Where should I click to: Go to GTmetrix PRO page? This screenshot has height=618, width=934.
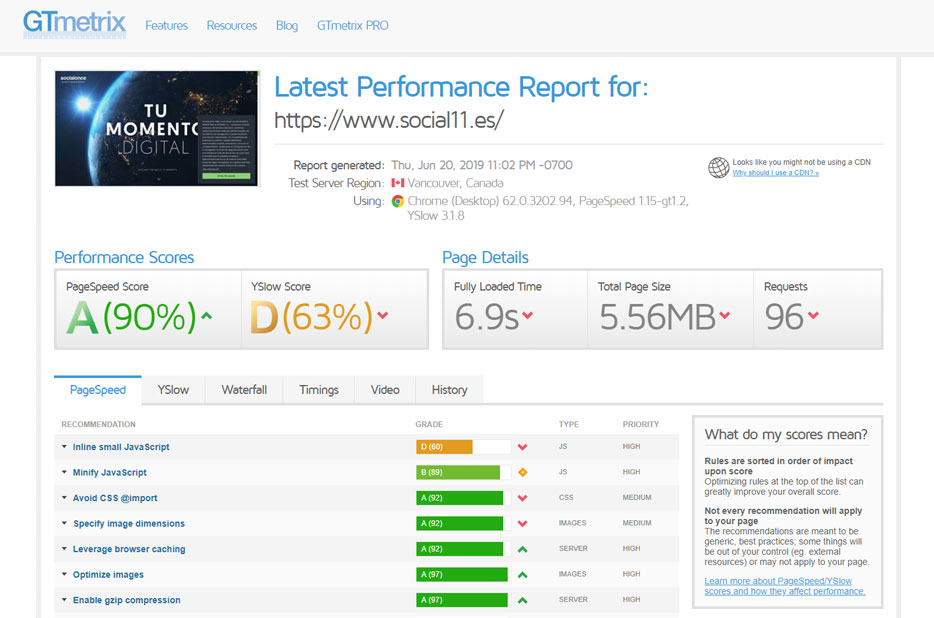pyautogui.click(x=352, y=25)
